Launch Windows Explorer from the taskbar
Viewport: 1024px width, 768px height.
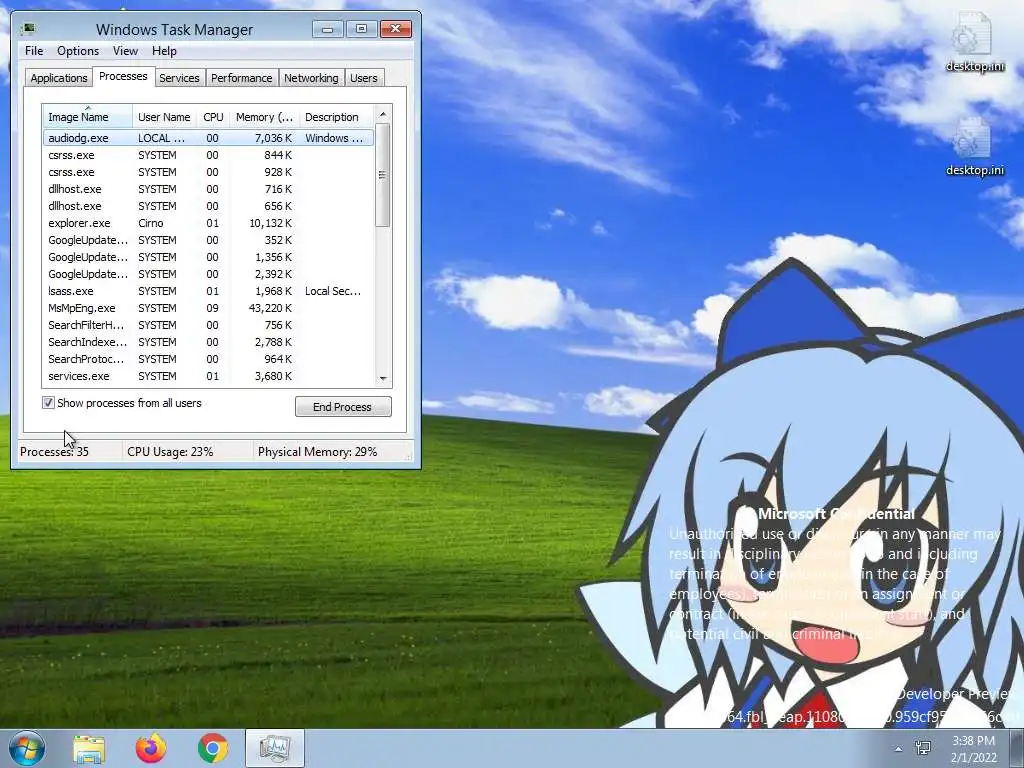pyautogui.click(x=89, y=748)
